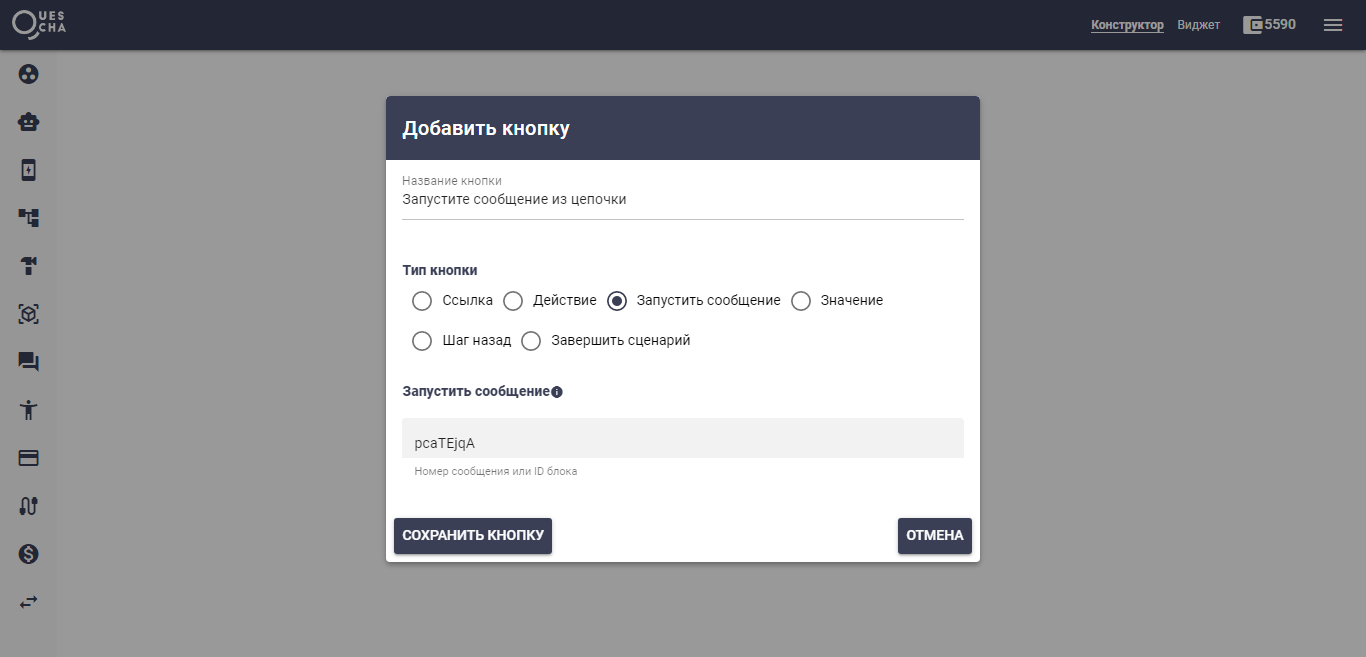The width and height of the screenshot is (1366, 657).
Task: Click the wallet balance 5590 icon
Action: pyautogui.click(x=1252, y=25)
